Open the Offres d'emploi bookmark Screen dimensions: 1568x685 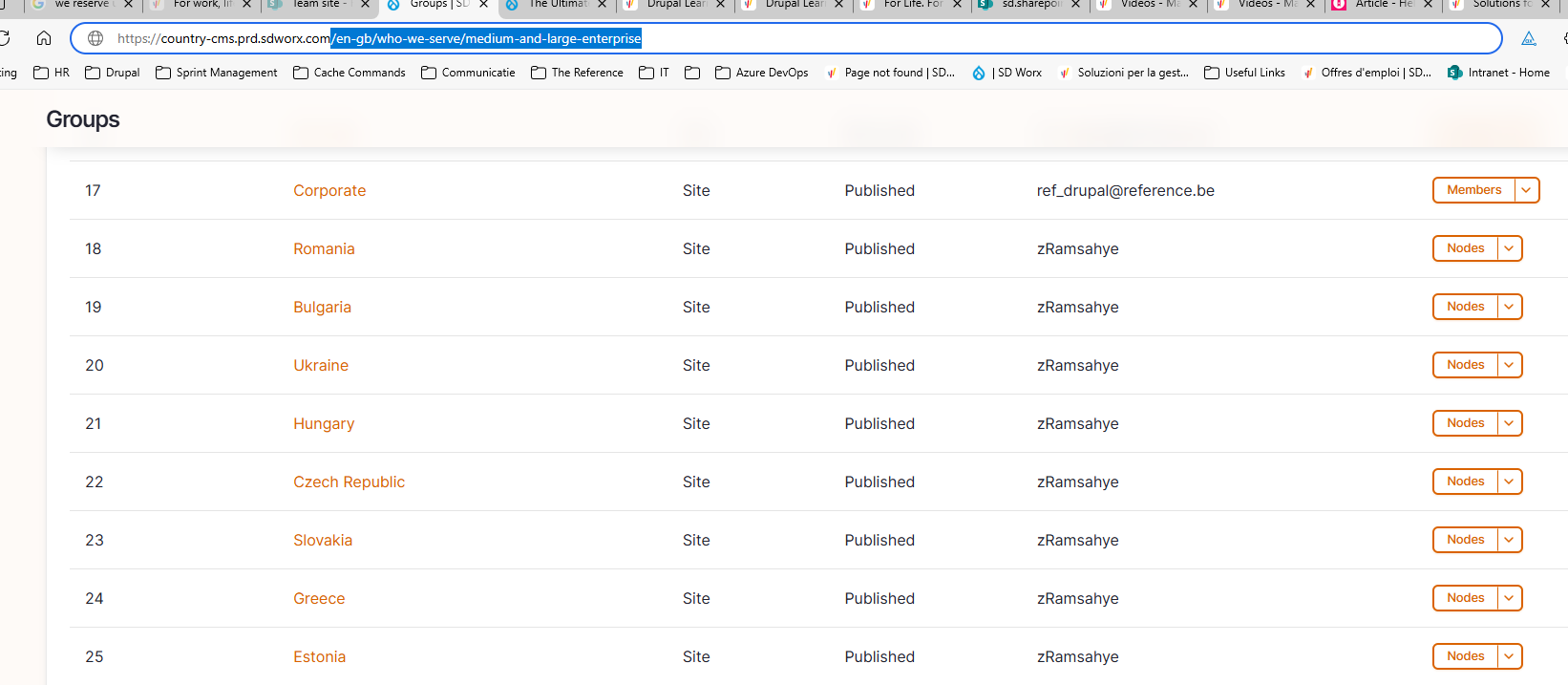(x=1367, y=73)
